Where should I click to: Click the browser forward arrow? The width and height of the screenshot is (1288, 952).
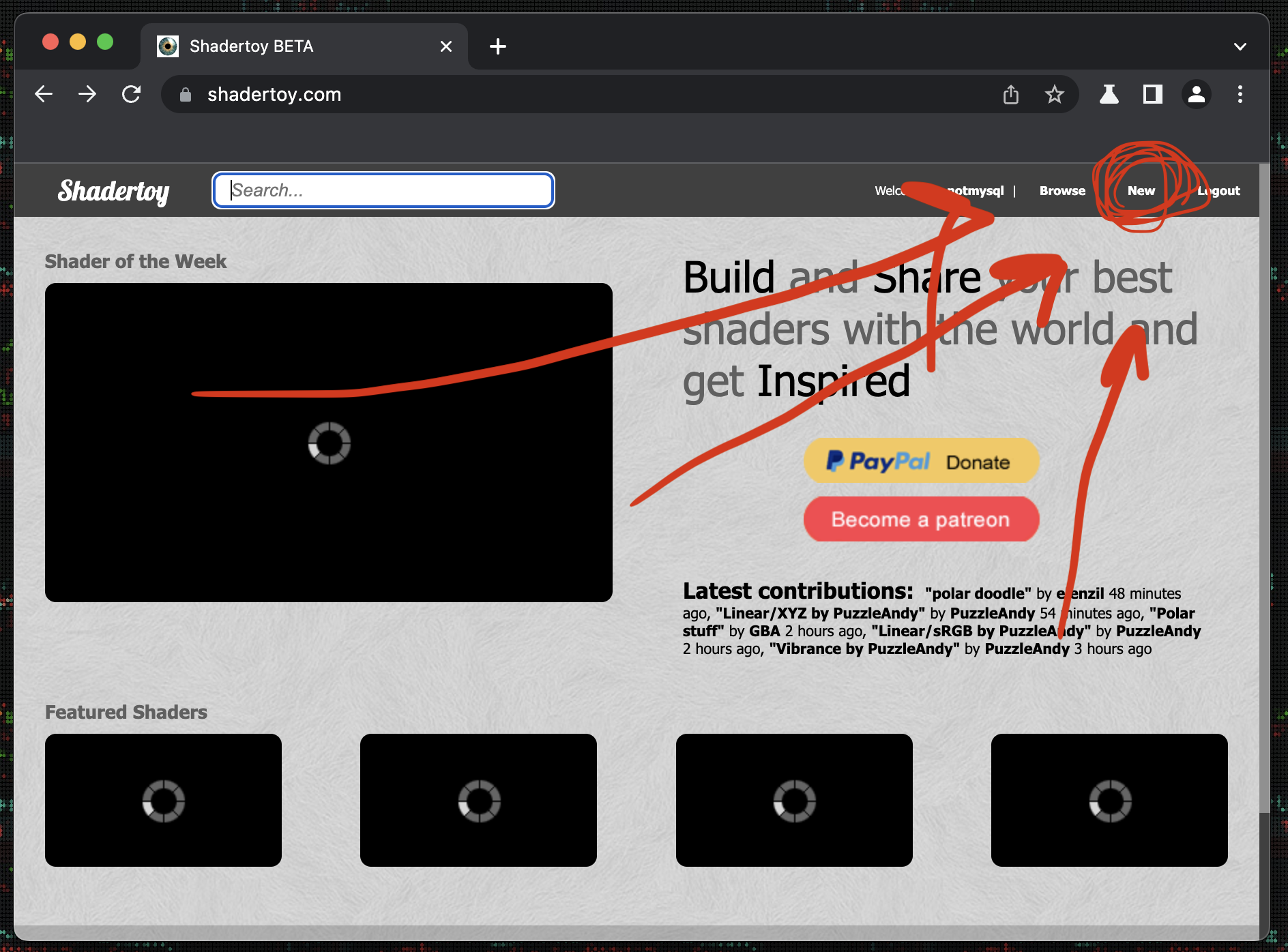click(x=87, y=94)
